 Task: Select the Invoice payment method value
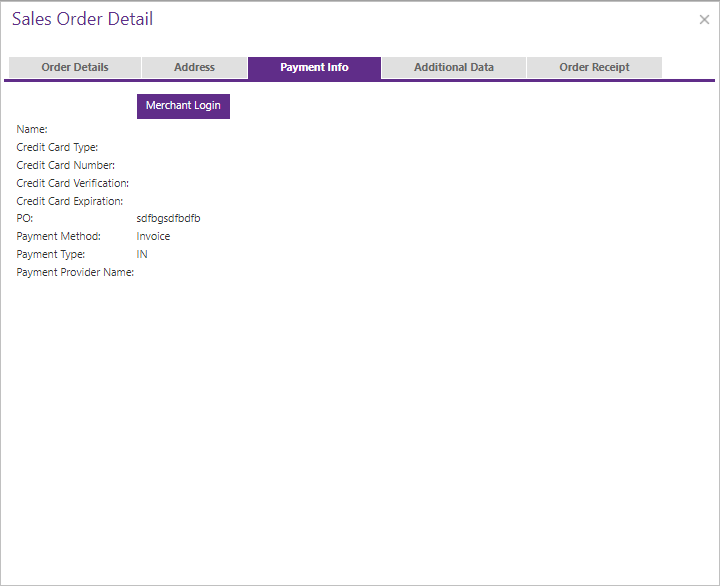coord(153,237)
